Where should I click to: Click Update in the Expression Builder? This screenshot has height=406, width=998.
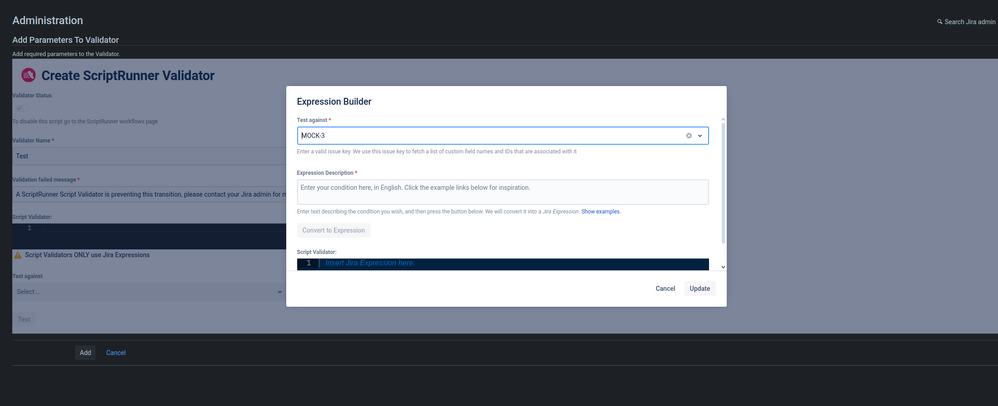(699, 288)
